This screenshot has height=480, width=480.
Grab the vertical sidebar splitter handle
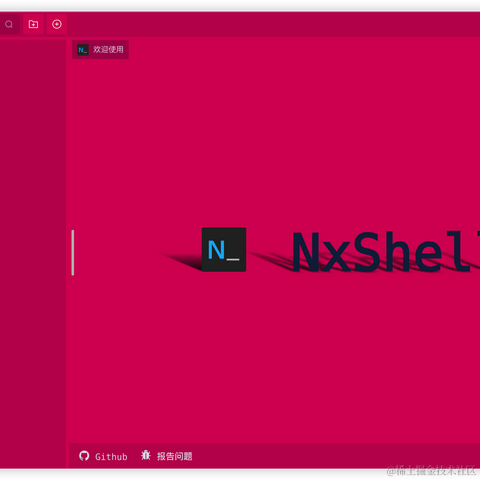click(x=73, y=253)
